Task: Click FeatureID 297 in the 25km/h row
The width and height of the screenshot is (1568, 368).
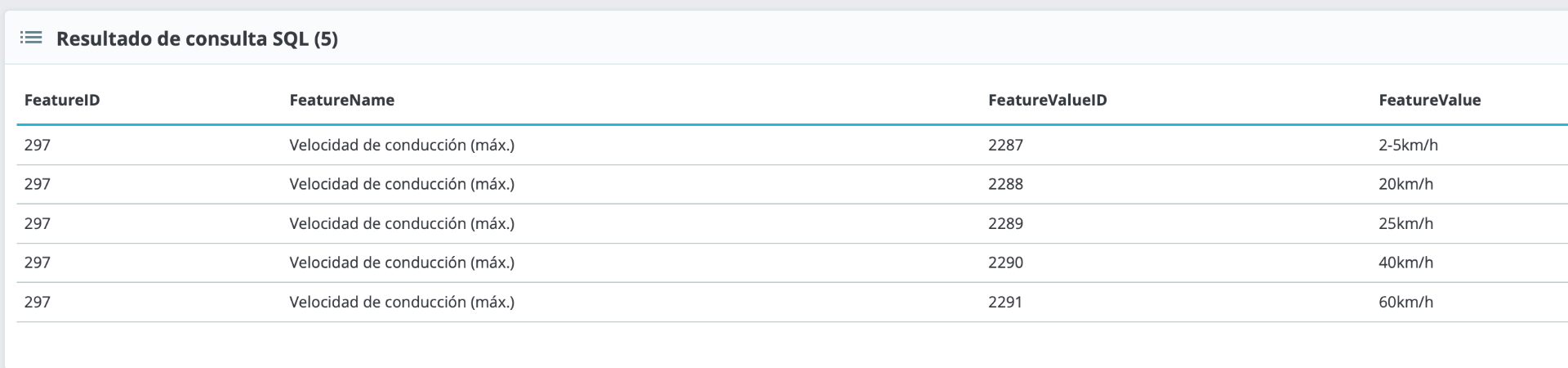Action: (x=38, y=223)
